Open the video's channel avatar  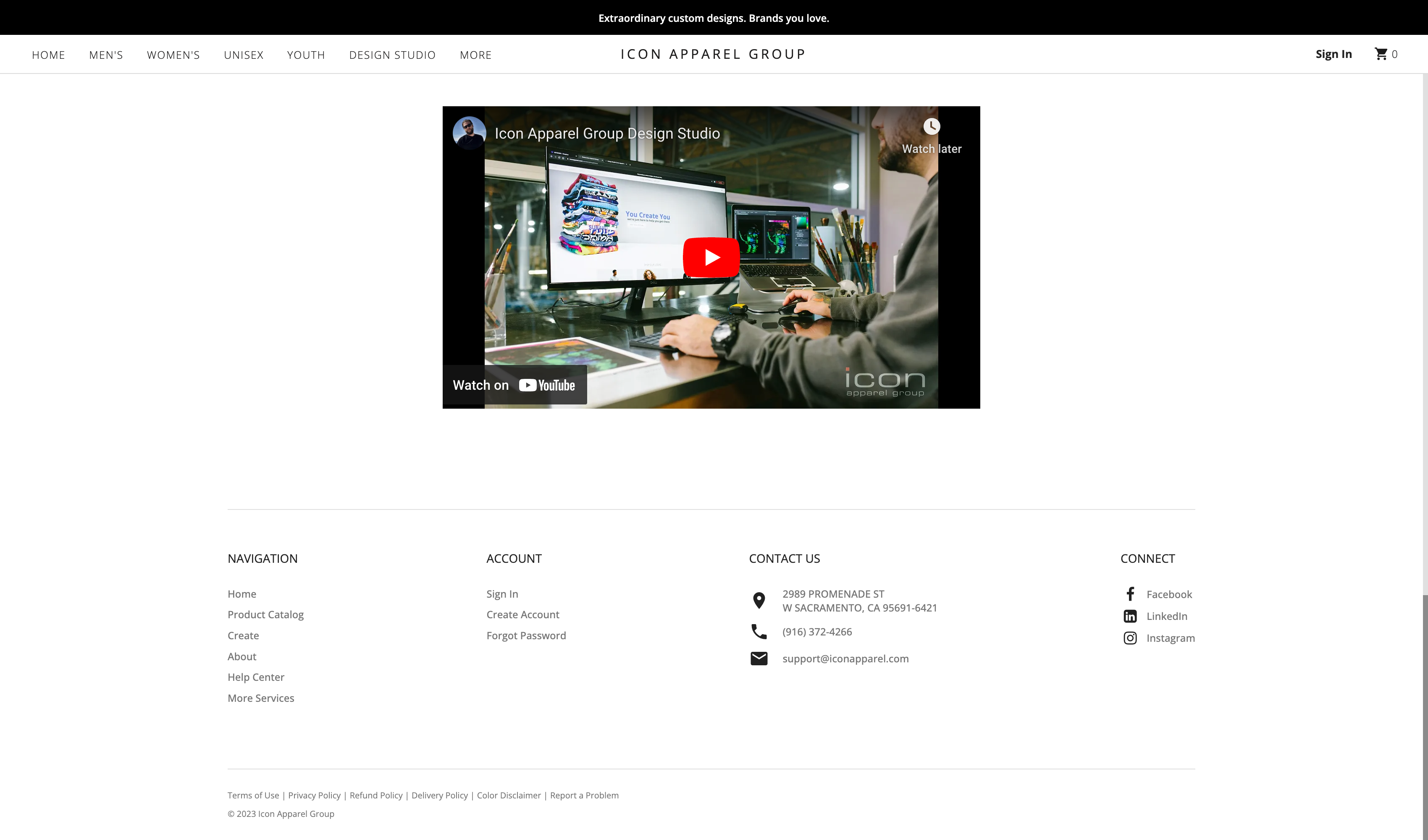tap(469, 133)
